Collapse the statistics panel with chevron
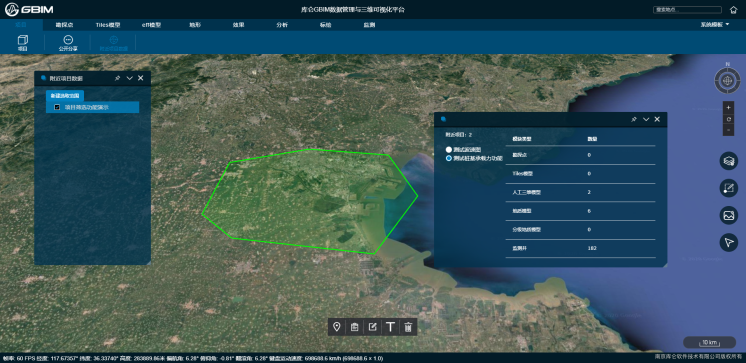 (646, 119)
